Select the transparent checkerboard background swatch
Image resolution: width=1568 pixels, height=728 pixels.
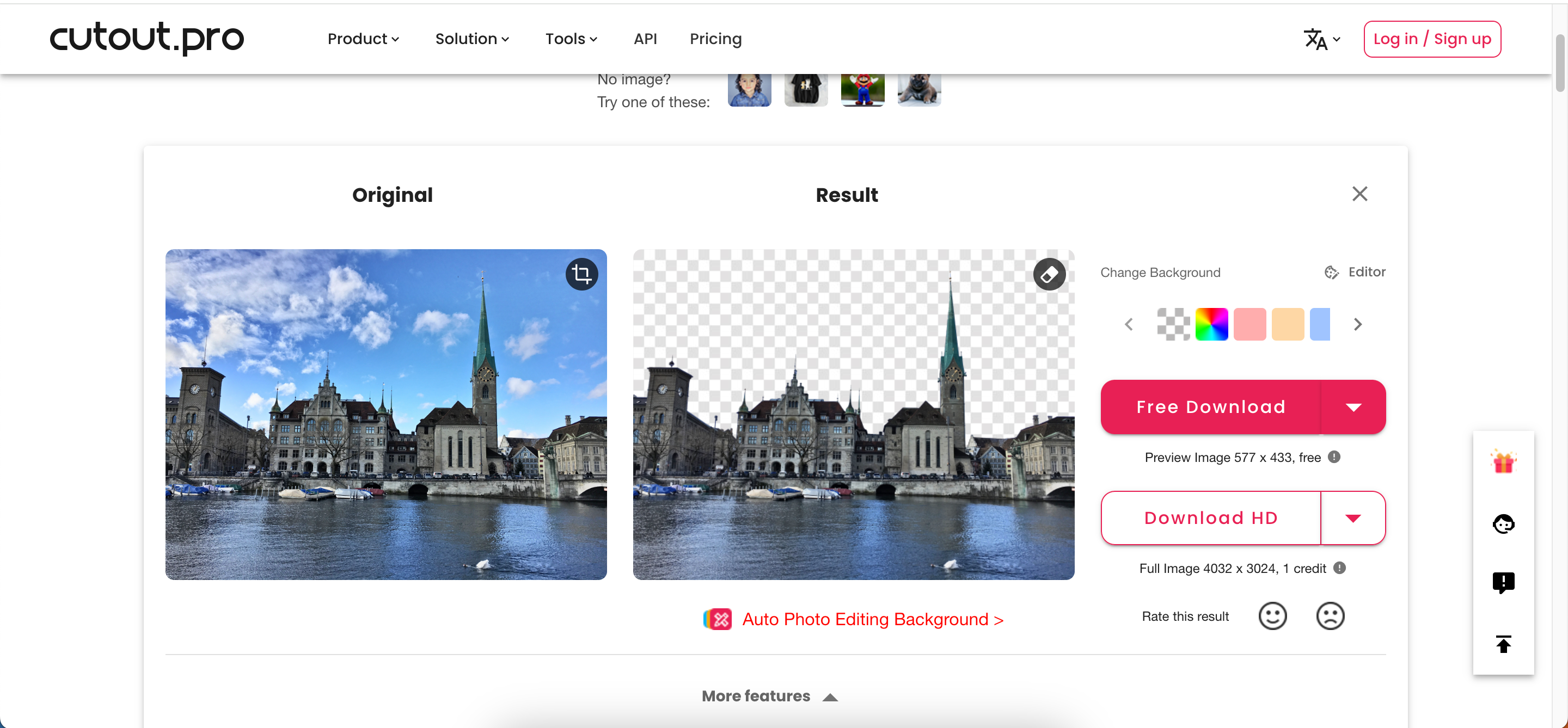click(x=1173, y=324)
